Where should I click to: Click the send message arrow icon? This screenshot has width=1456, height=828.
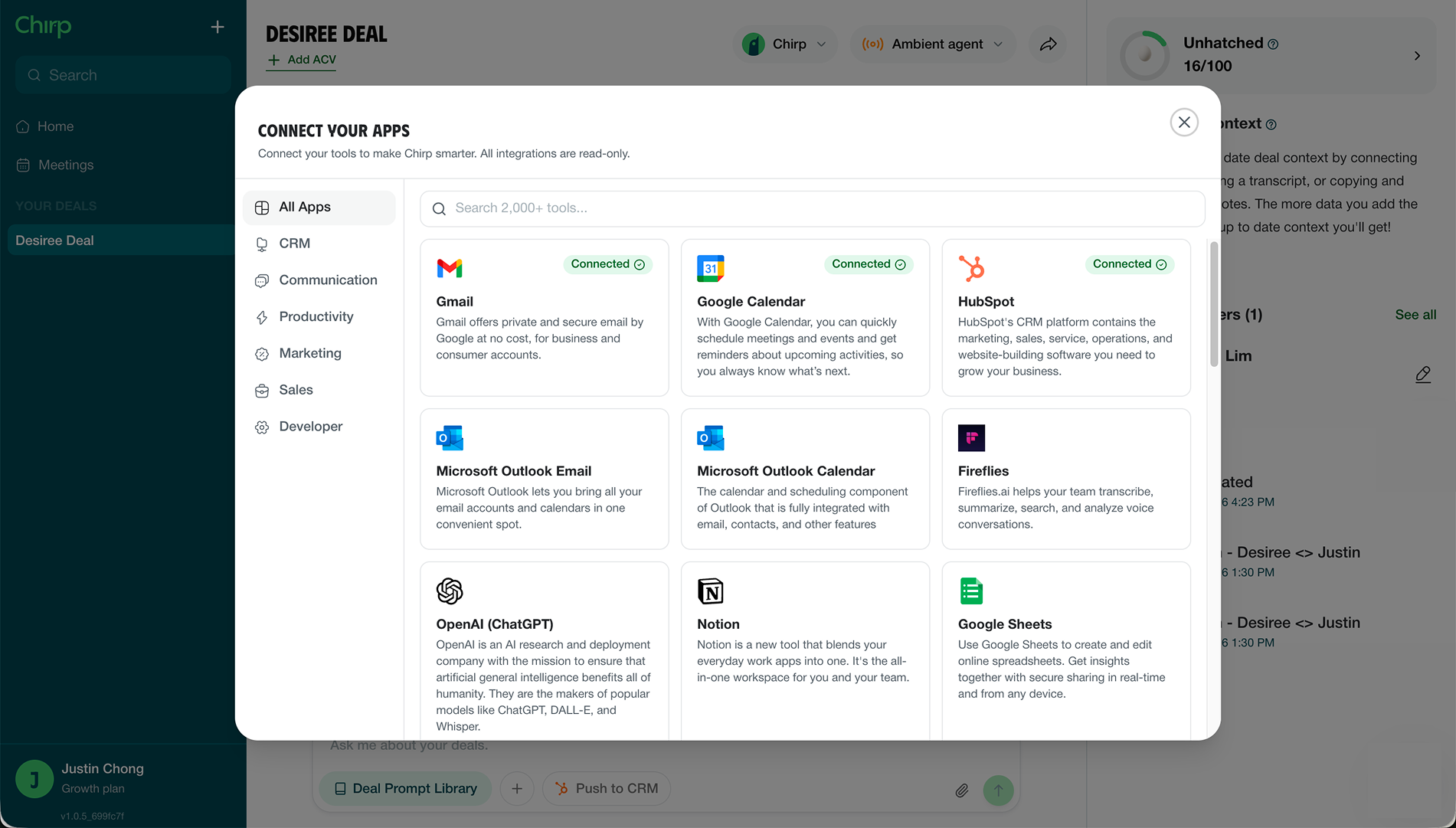[998, 790]
